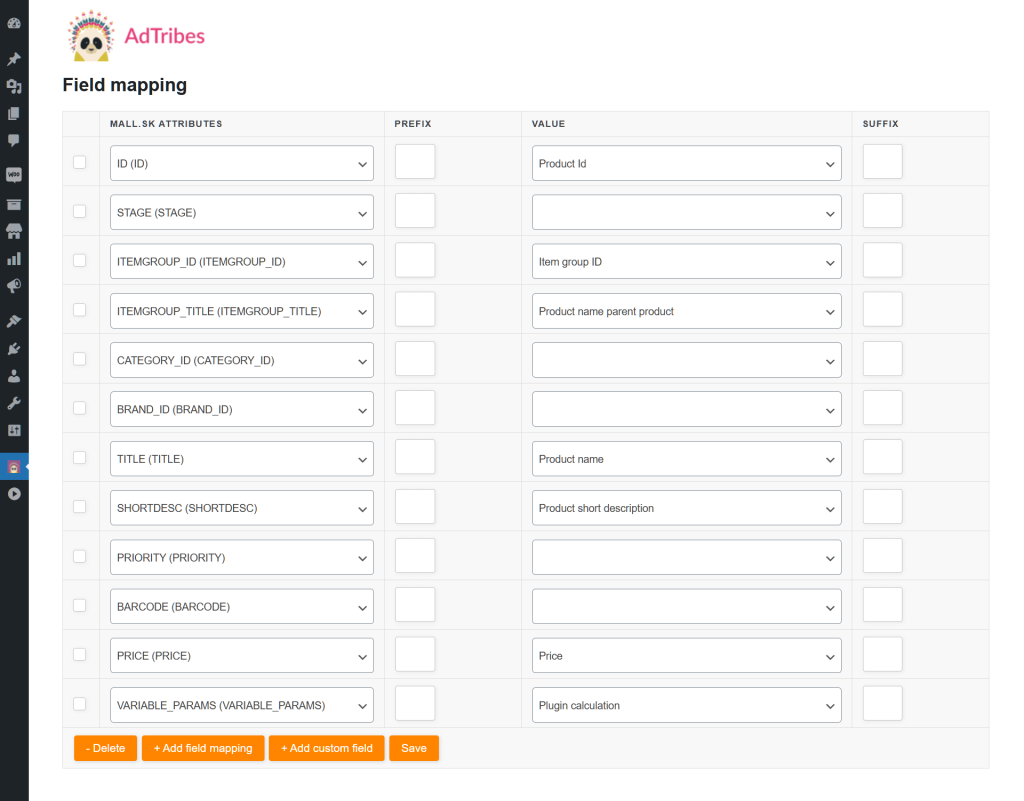Open the Posts section via the pin icon
The image size is (1024, 801).
click(14, 58)
